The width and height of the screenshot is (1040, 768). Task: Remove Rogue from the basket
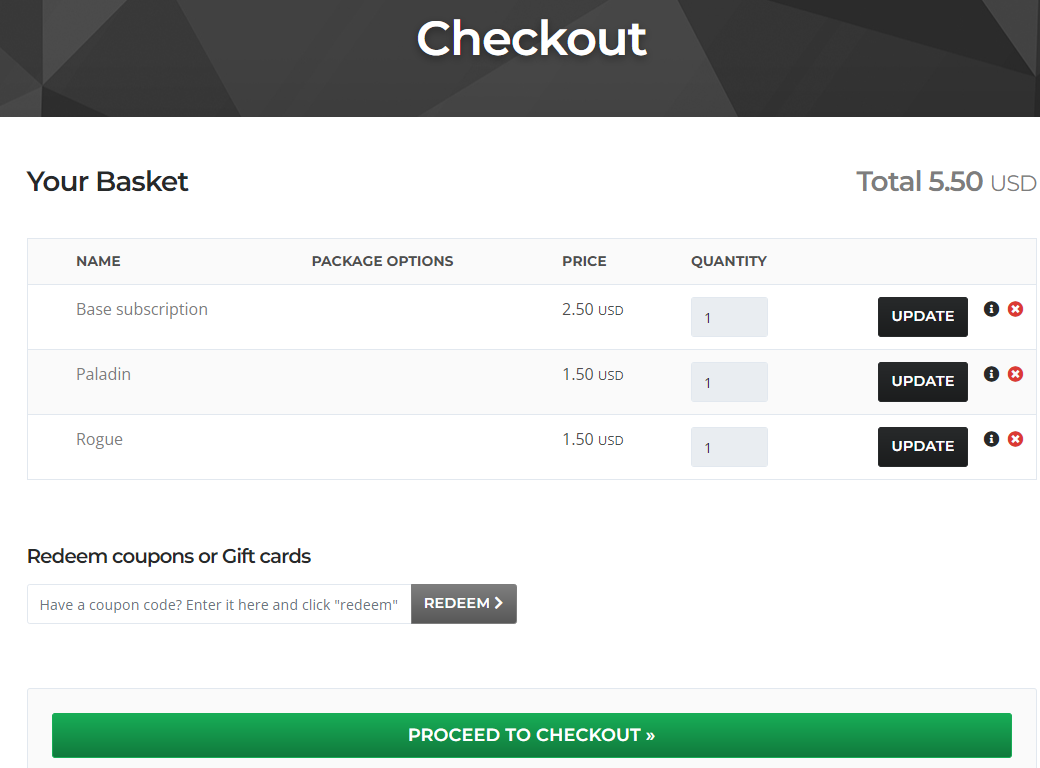click(1015, 439)
